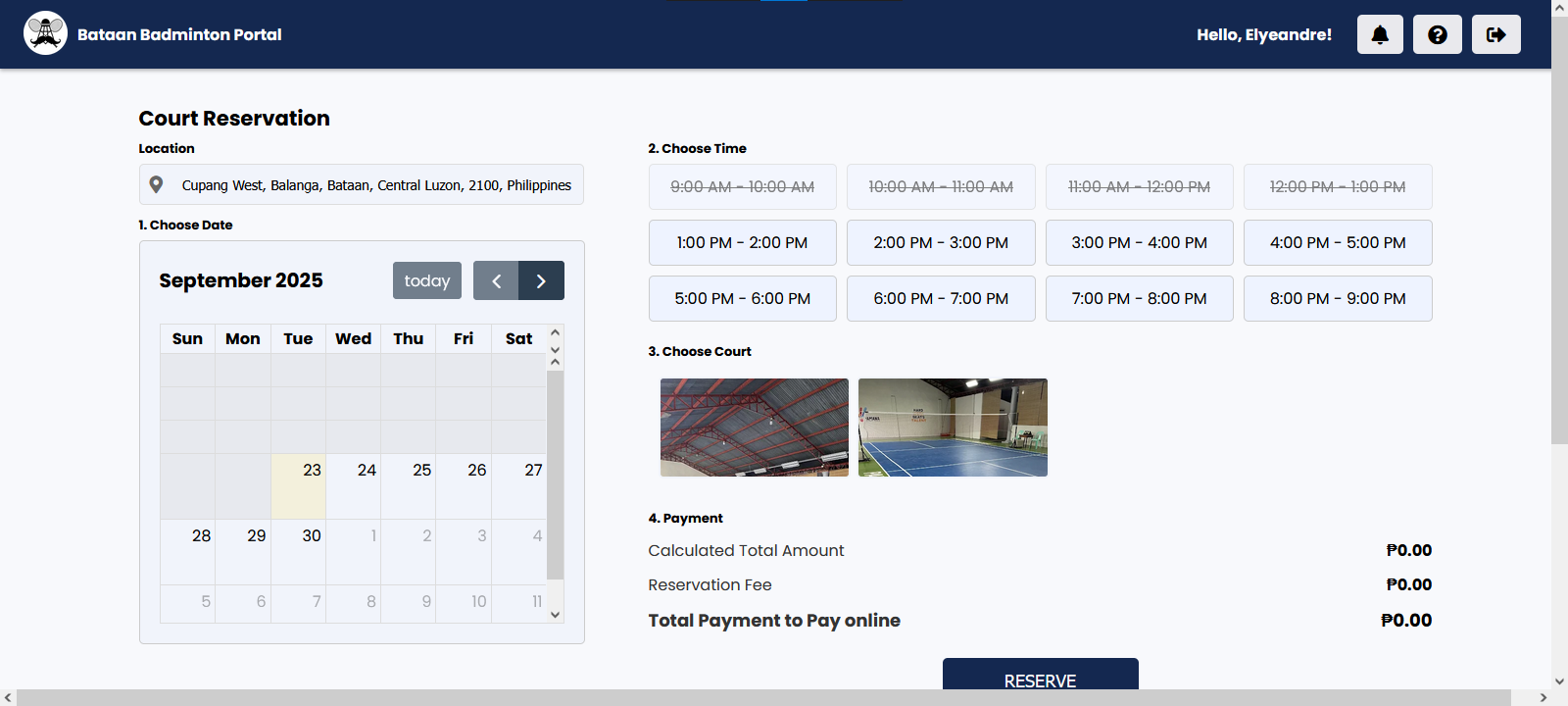The height and width of the screenshot is (706, 1568).
Task: Select the 5:00 PM - 6:00 PM slot
Action: click(x=743, y=298)
